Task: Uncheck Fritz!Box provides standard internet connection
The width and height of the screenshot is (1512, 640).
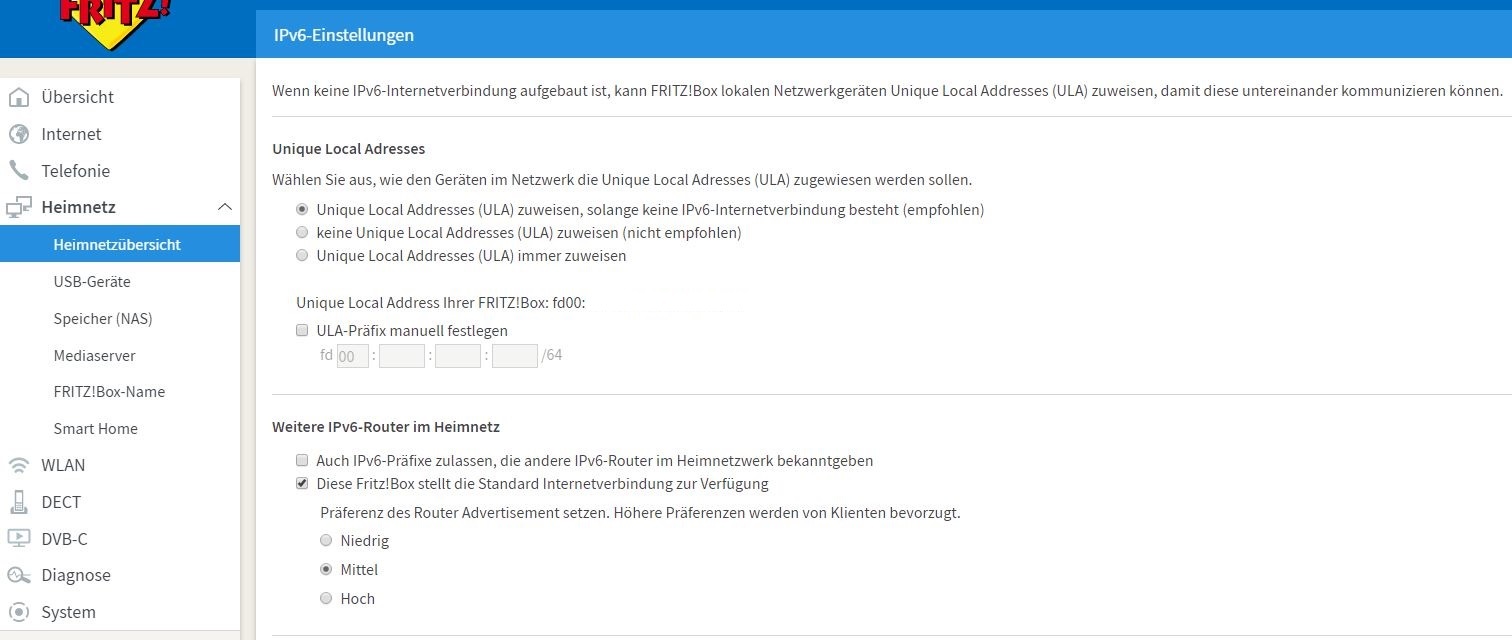Action: pyautogui.click(x=302, y=484)
